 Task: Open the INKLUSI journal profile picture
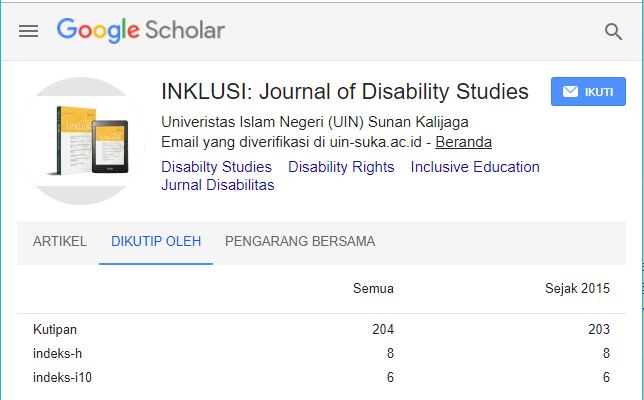81,141
